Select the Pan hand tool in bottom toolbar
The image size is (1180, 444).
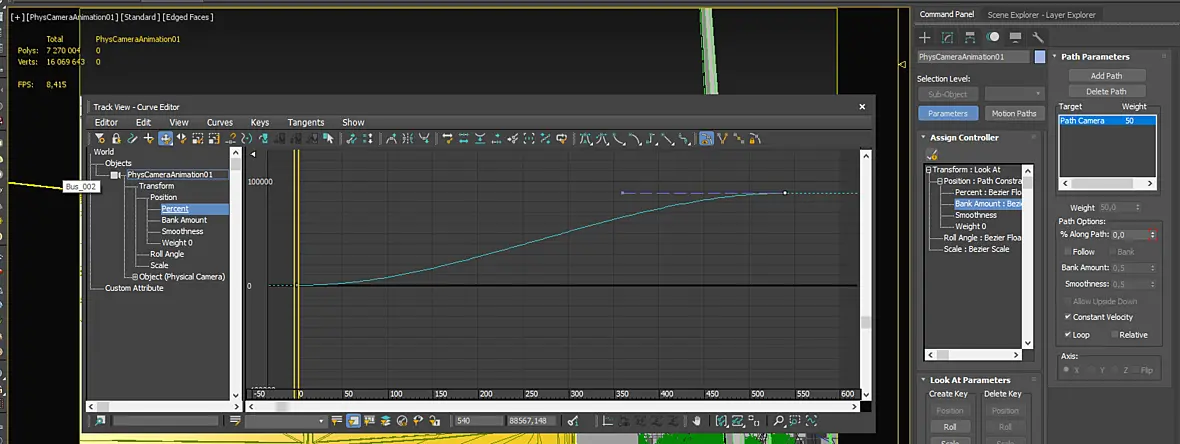(698, 421)
